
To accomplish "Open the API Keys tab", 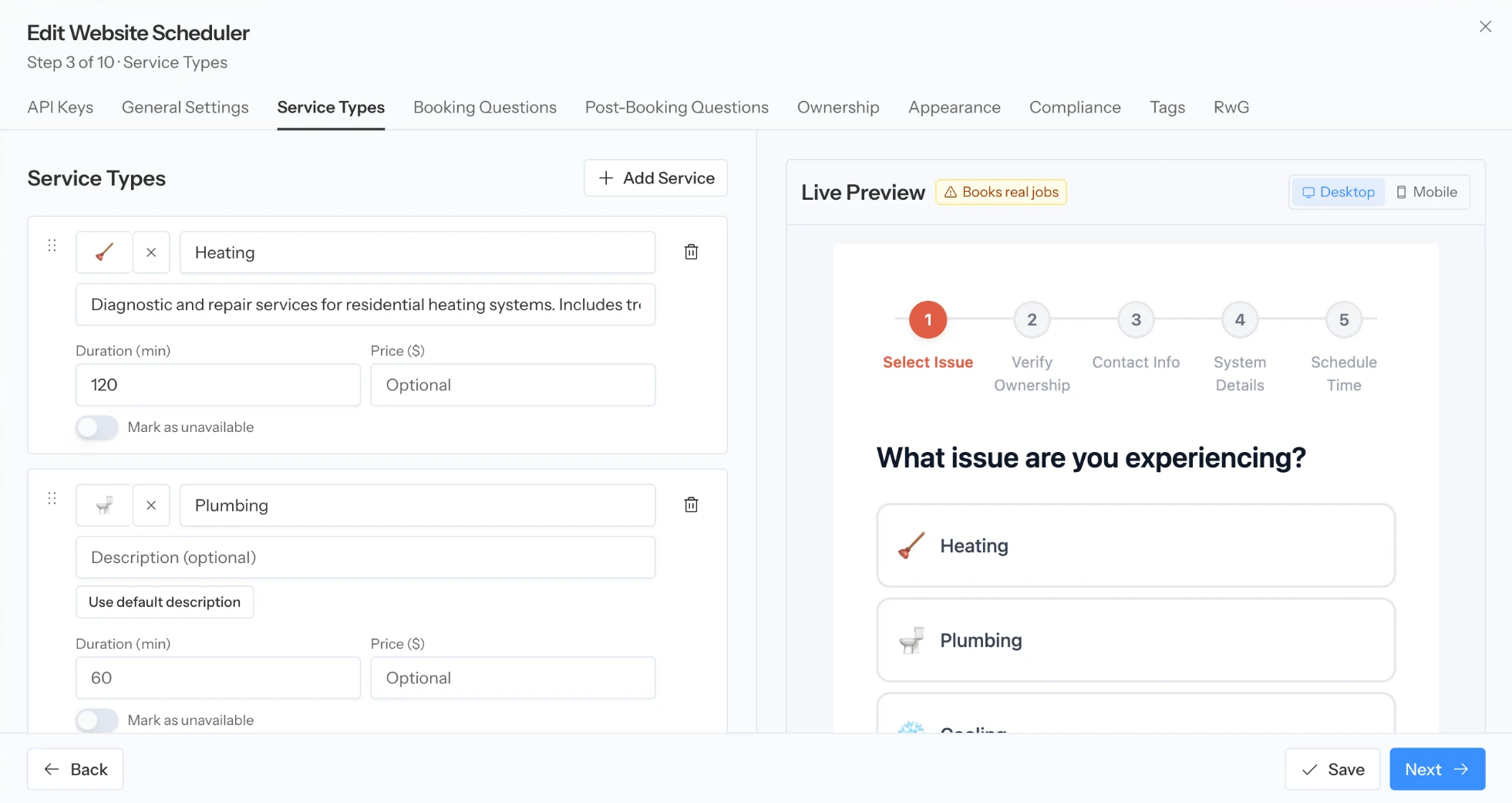I will (x=60, y=107).
